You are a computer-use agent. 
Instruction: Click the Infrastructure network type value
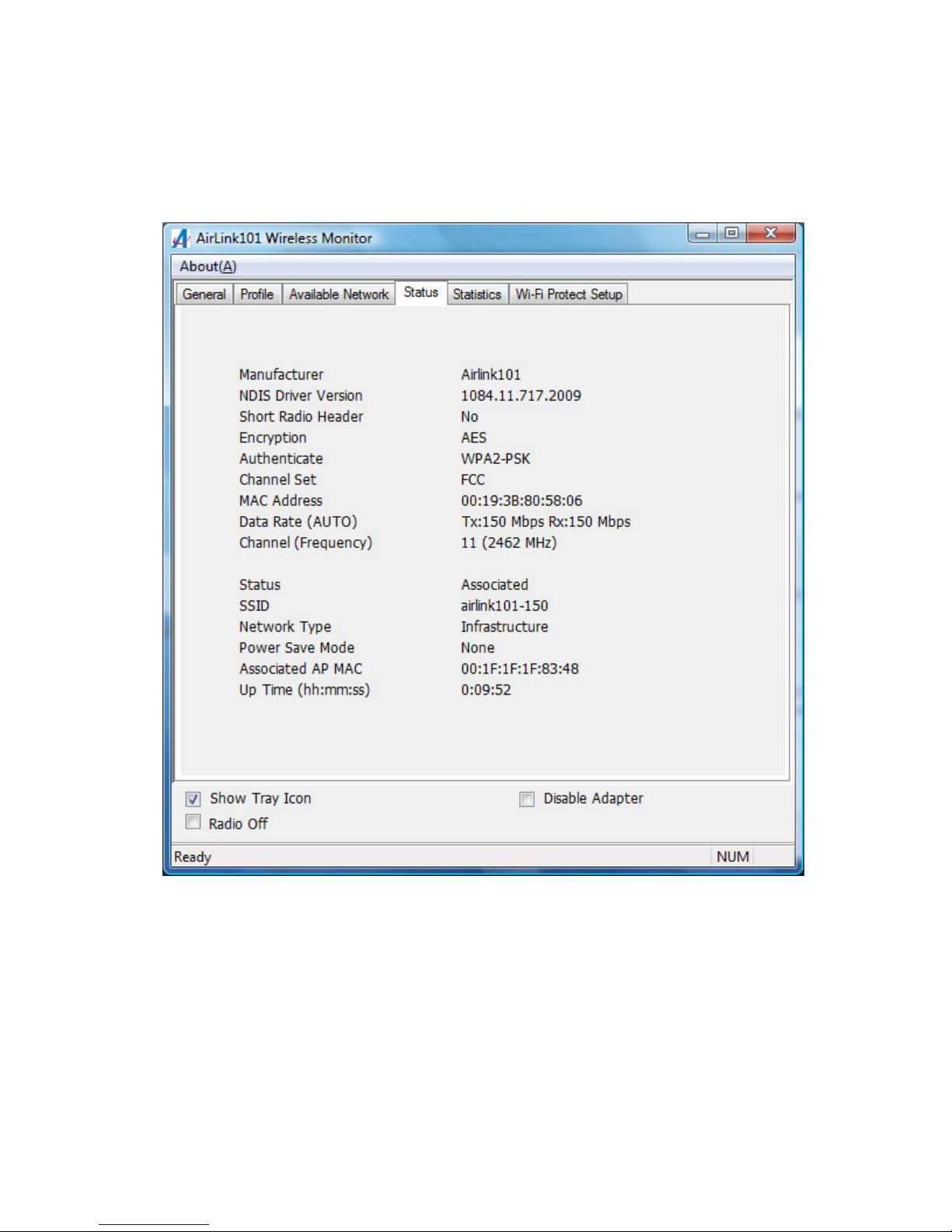click(504, 627)
